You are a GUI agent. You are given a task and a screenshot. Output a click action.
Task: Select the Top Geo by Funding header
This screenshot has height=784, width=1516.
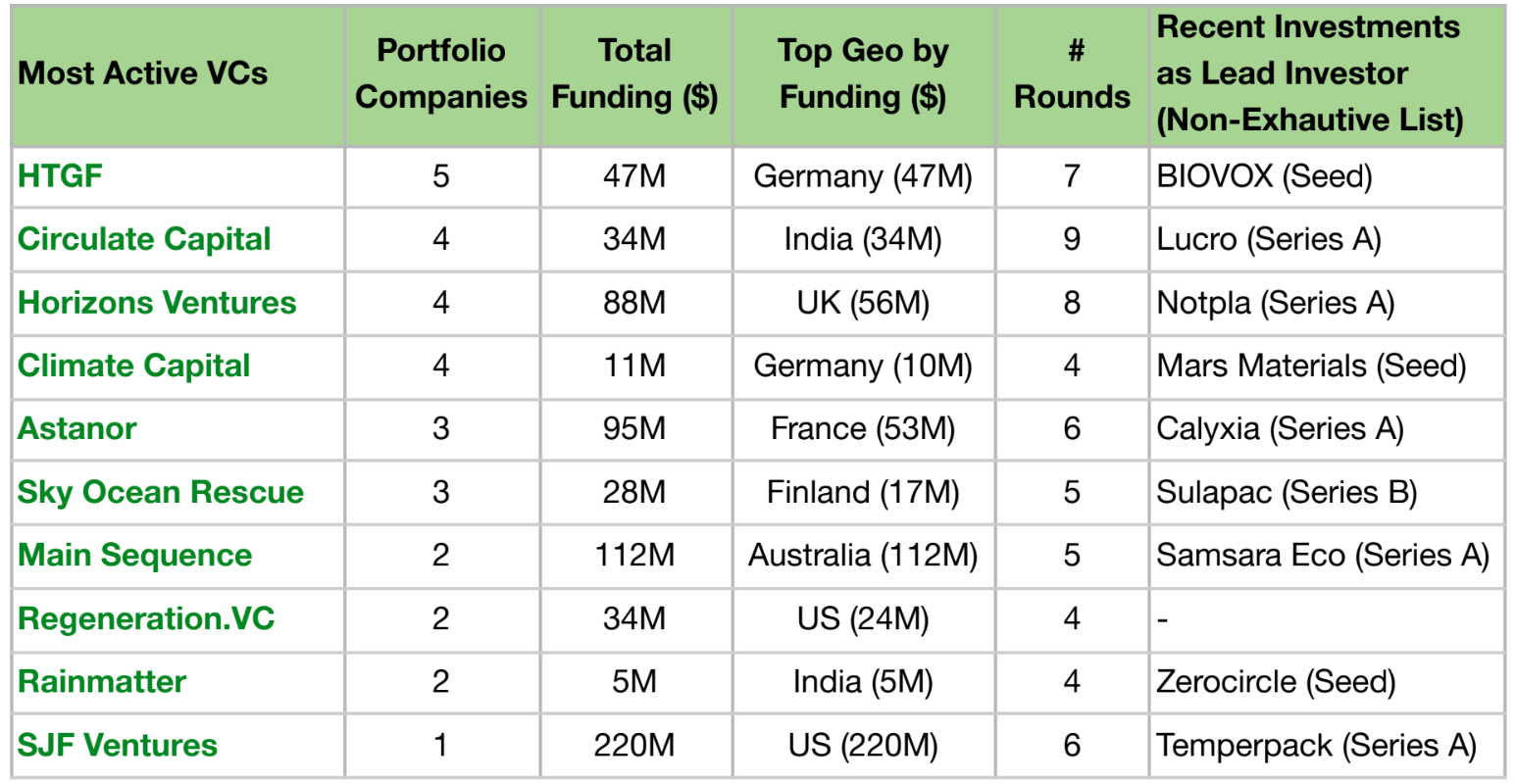pos(863,73)
